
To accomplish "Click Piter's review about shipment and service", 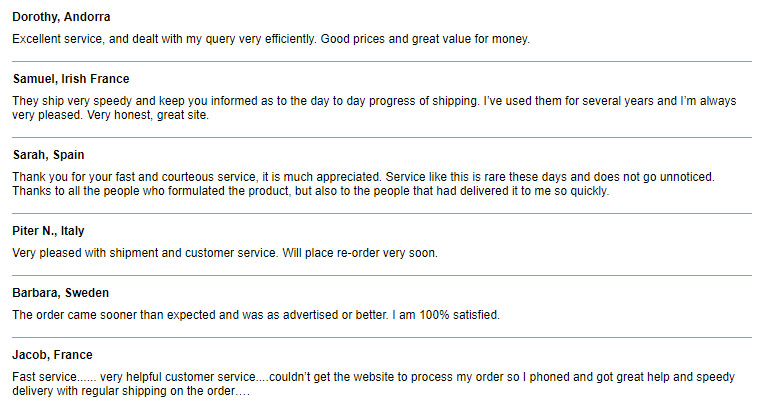I will pyautogui.click(x=140, y=253).
